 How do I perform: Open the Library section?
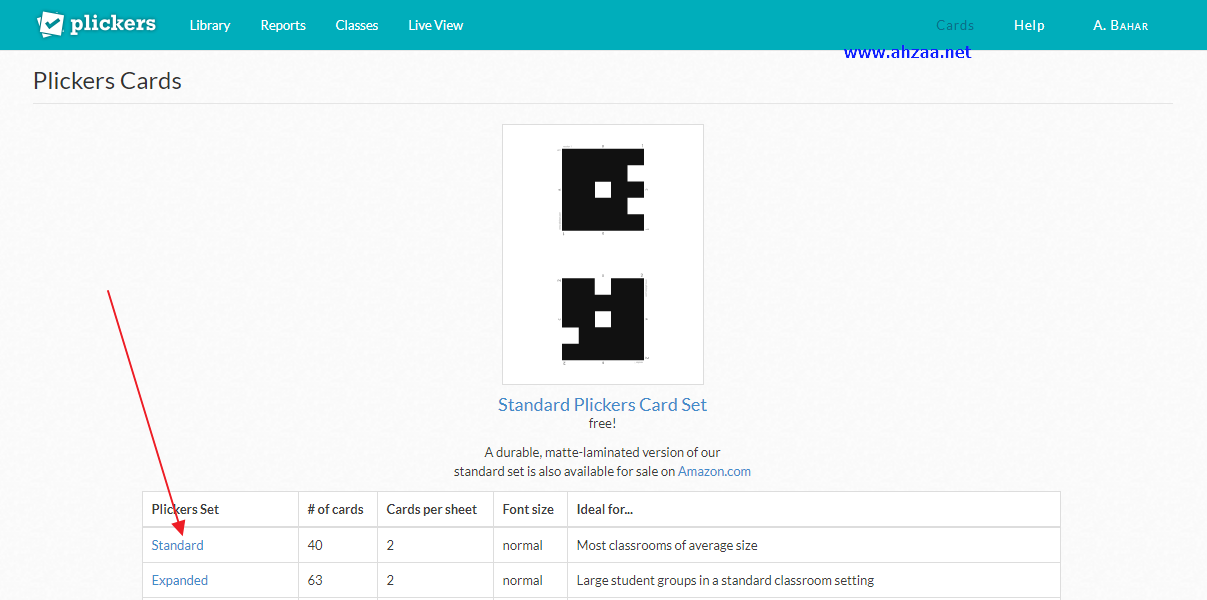tap(209, 25)
